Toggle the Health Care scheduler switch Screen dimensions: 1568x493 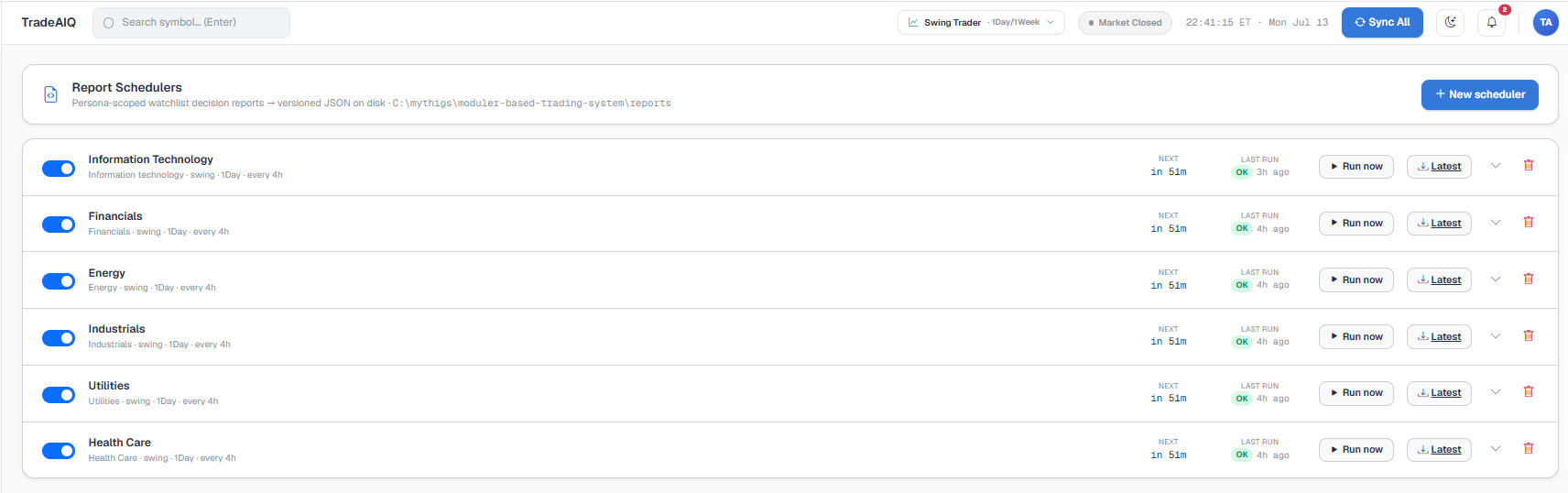point(59,451)
